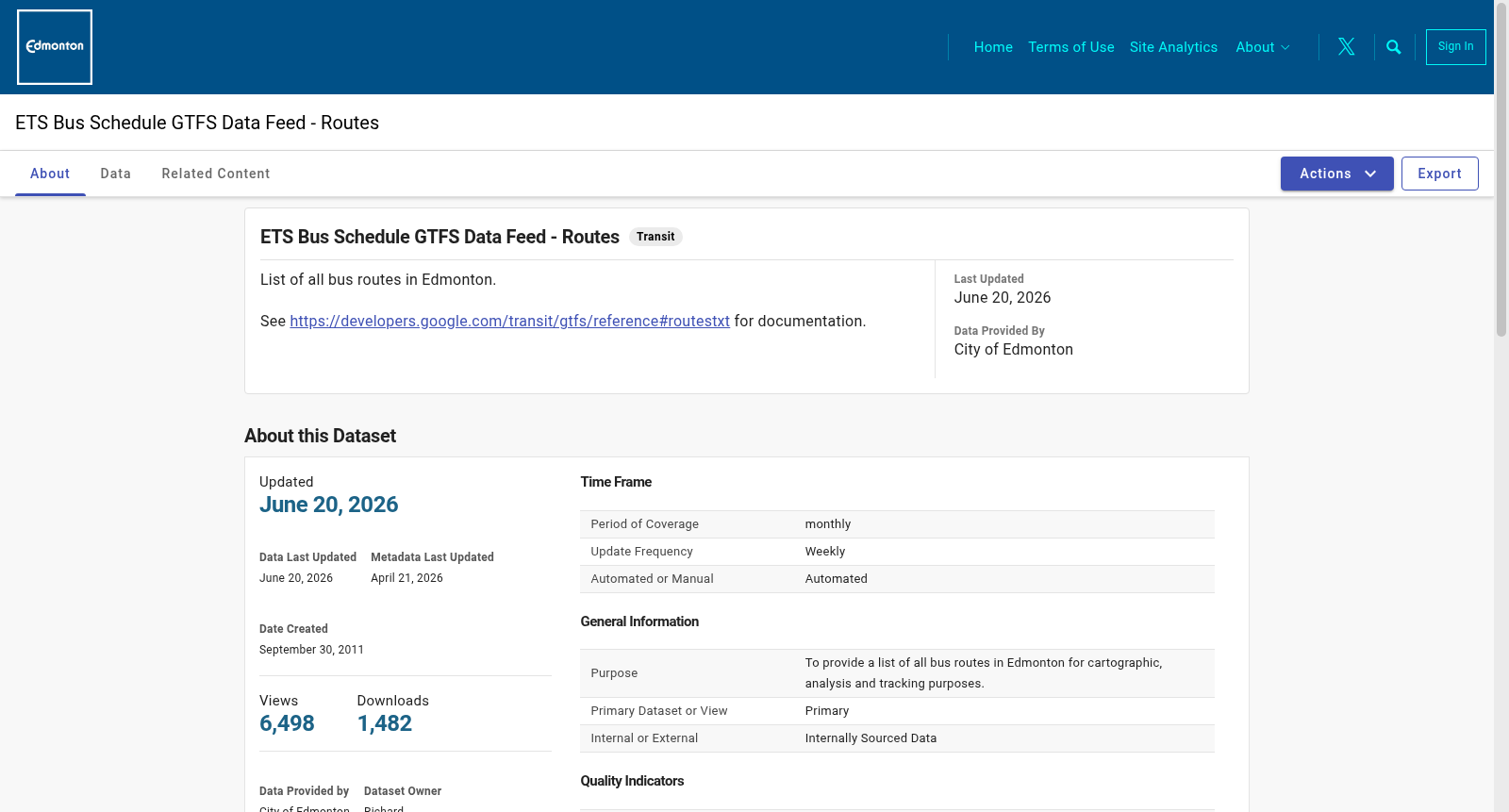This screenshot has width=1509, height=812.
Task: Go to Home in top navigation
Action: pos(993,47)
